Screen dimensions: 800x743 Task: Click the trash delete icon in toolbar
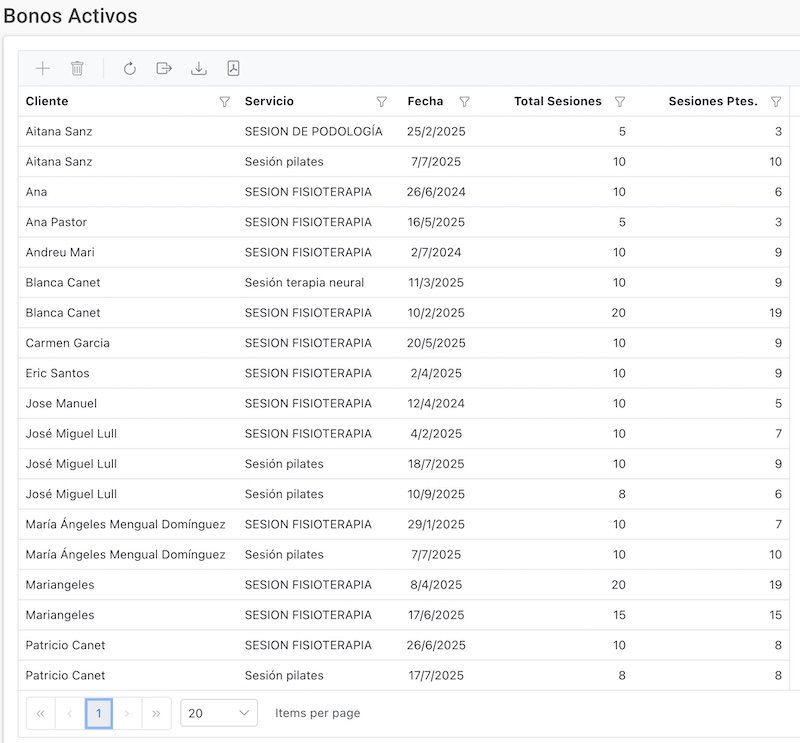click(x=77, y=69)
